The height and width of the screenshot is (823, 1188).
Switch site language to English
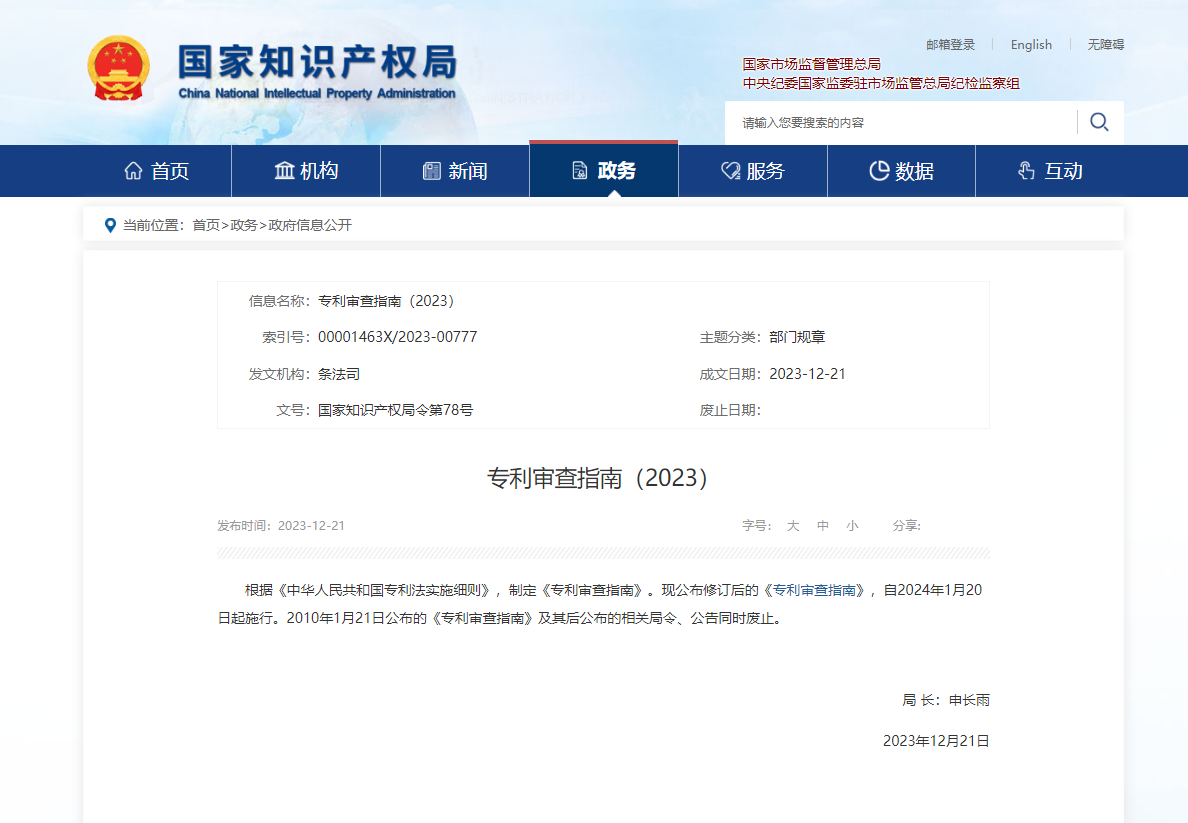click(1031, 44)
